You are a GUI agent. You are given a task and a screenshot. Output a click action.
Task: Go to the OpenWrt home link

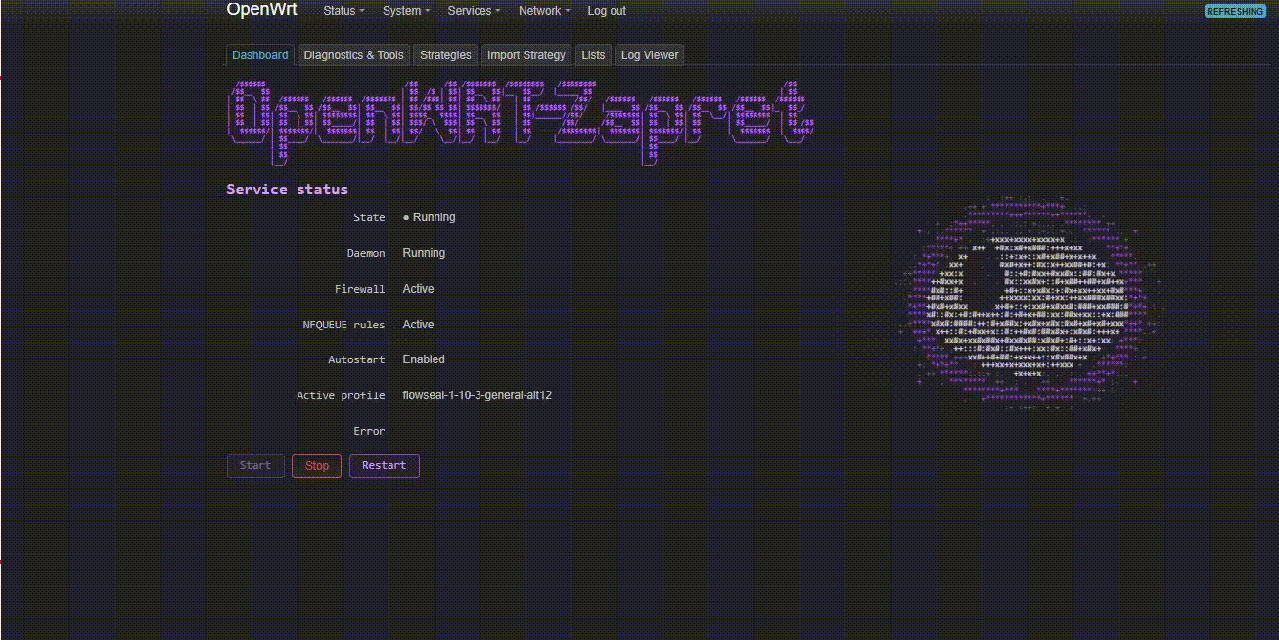click(261, 10)
